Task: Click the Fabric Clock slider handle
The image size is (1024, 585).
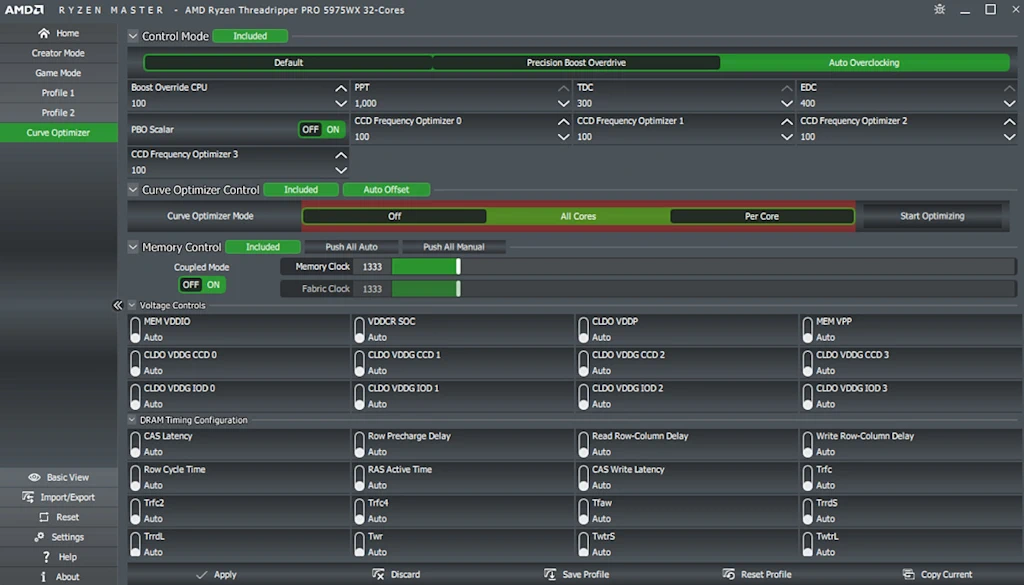Action: [458, 289]
